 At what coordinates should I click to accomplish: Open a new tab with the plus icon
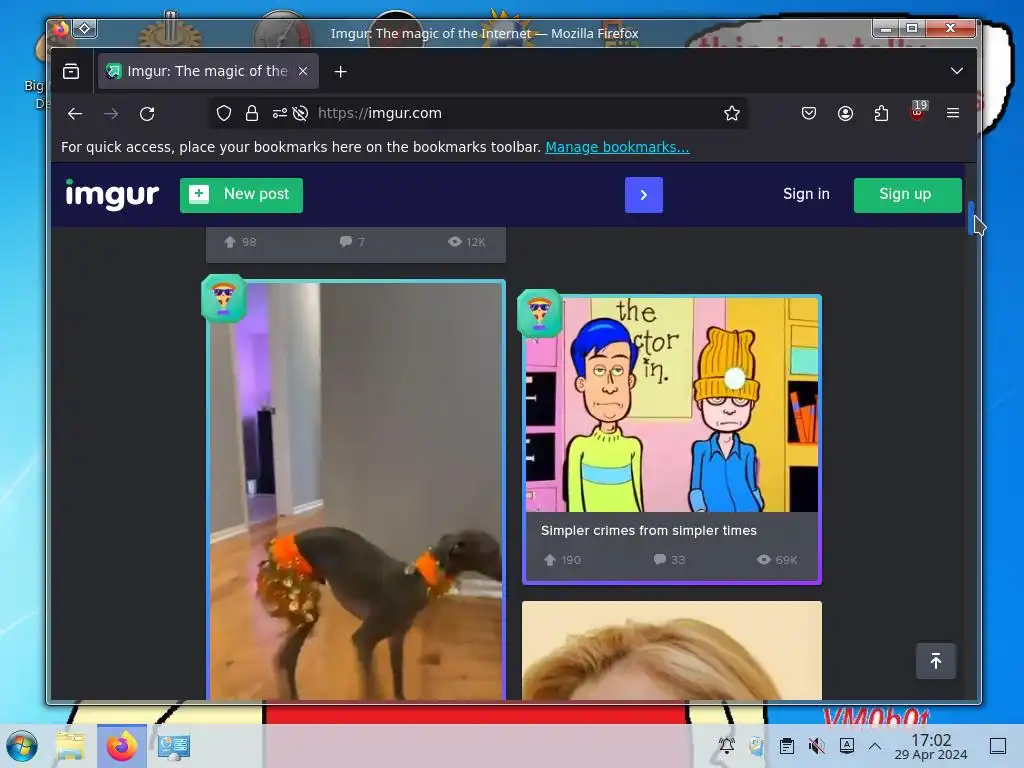(x=340, y=71)
